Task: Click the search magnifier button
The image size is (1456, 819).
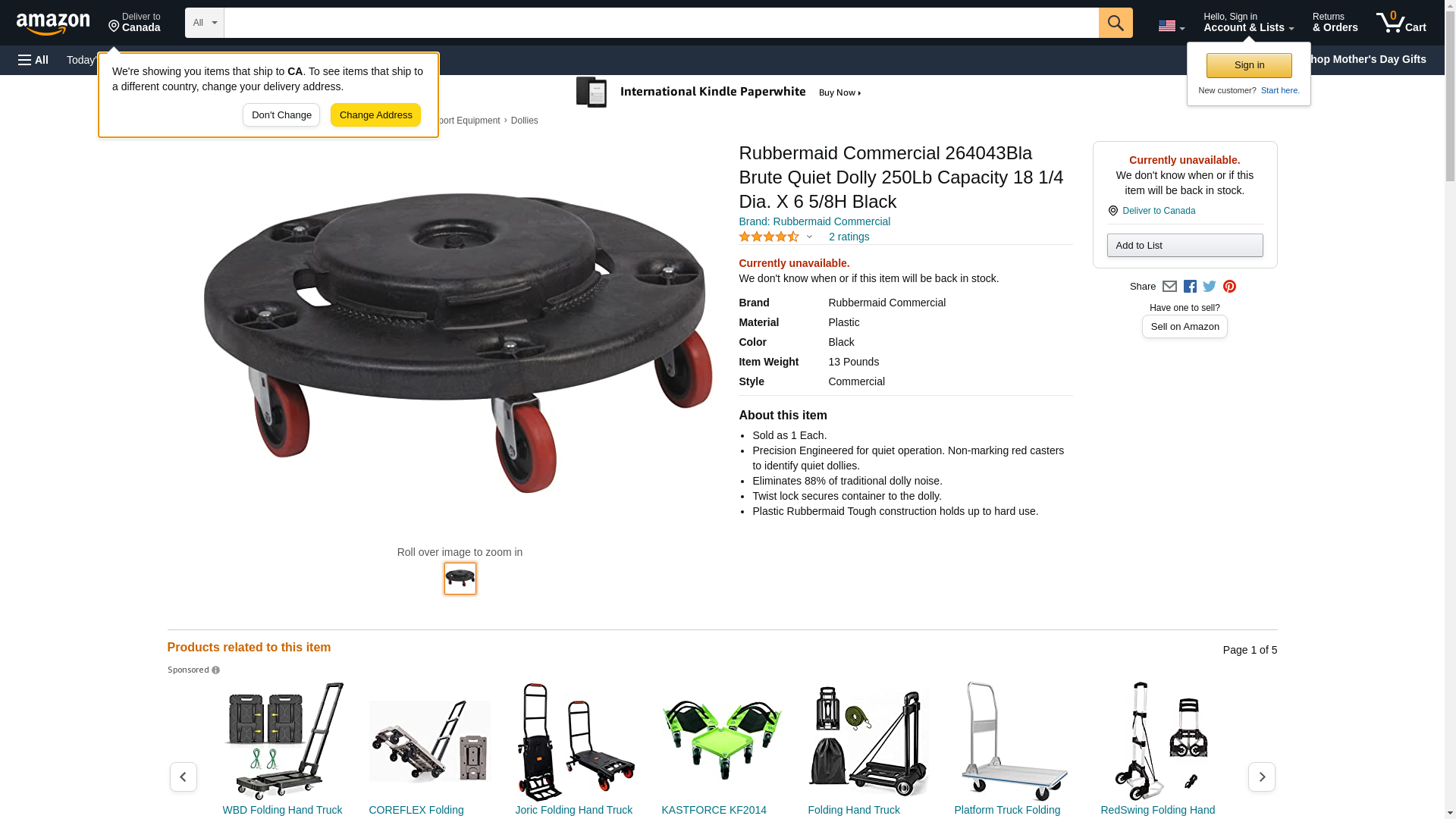Action: point(1115,23)
